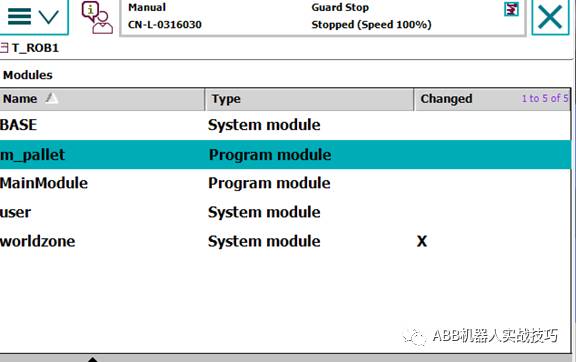Close the Modules view with the X button
The width and height of the screenshot is (576, 362).
point(550,17)
